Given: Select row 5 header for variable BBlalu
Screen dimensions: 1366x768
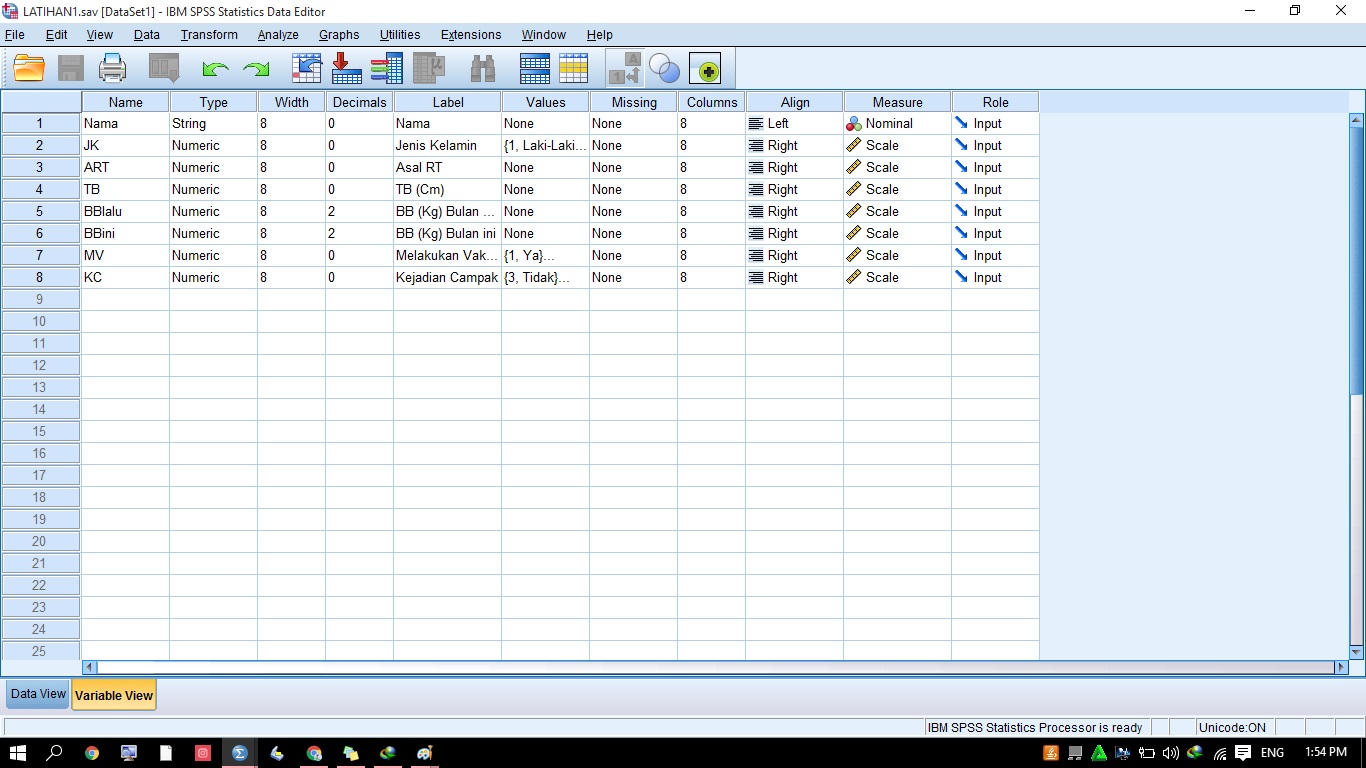Looking at the screenshot, I should 41,212.
